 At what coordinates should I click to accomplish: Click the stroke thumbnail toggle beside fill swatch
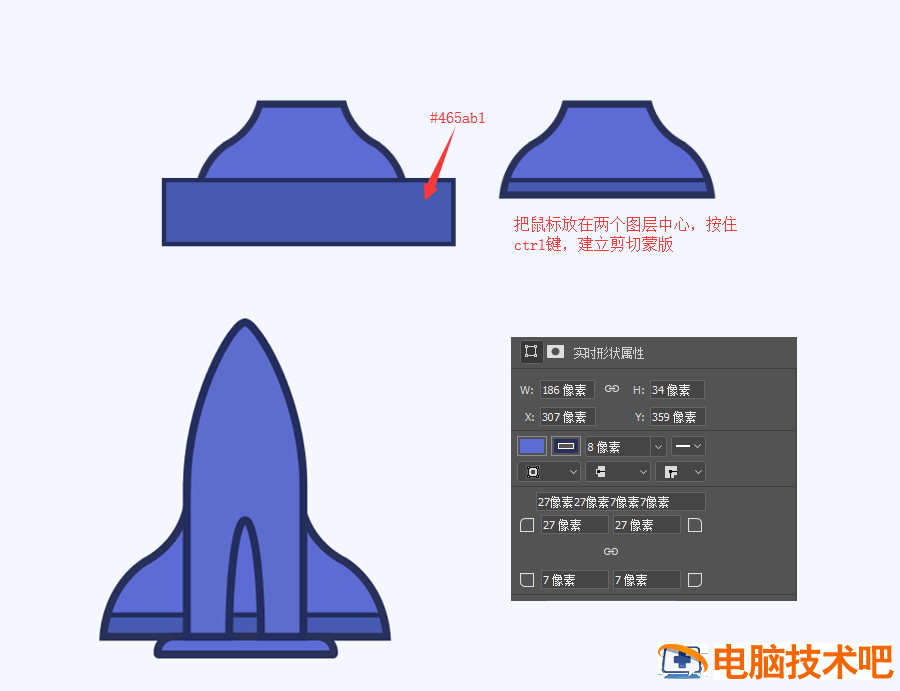coord(565,446)
